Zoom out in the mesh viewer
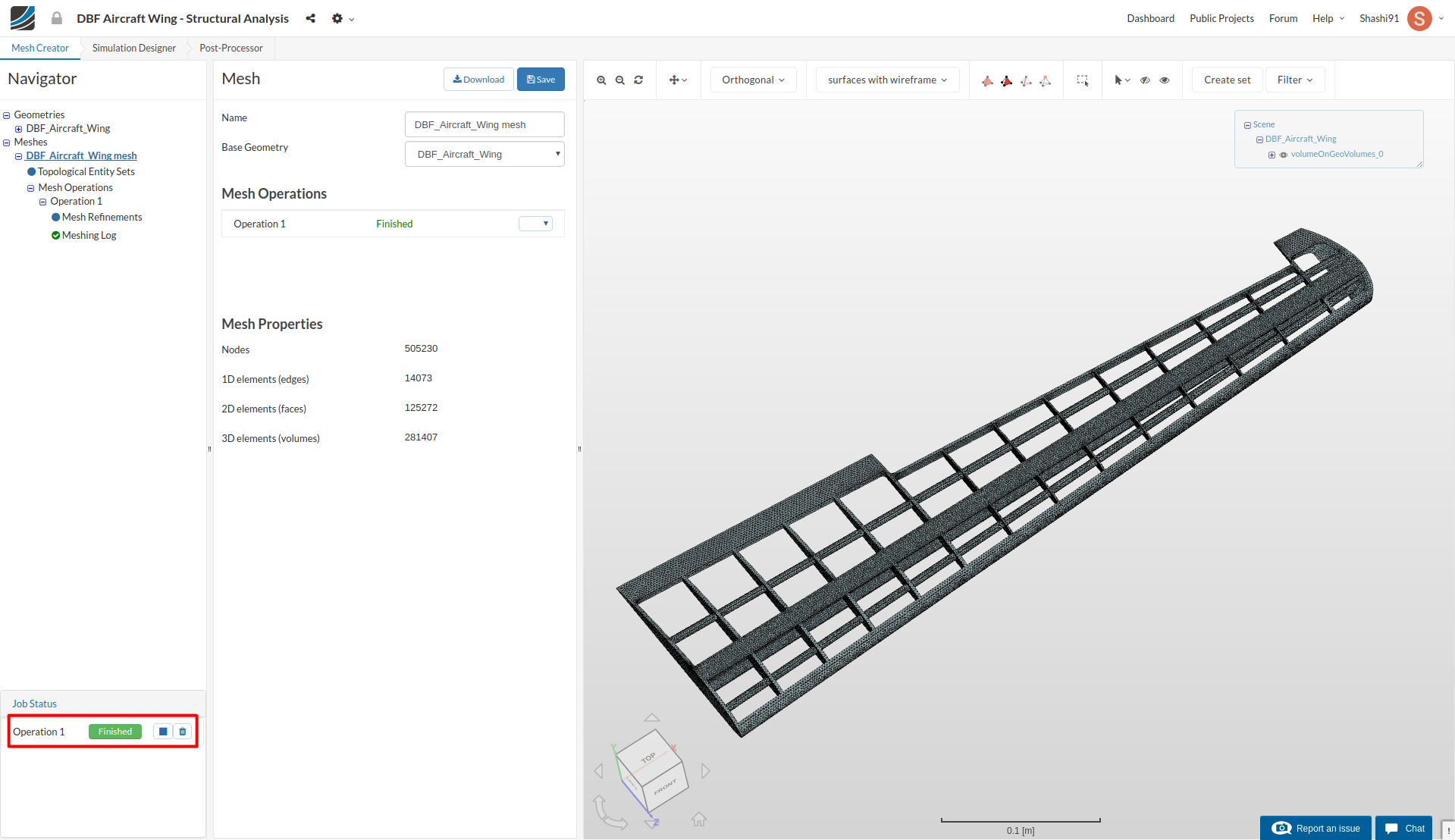This screenshot has height=840, width=1455. (620, 80)
